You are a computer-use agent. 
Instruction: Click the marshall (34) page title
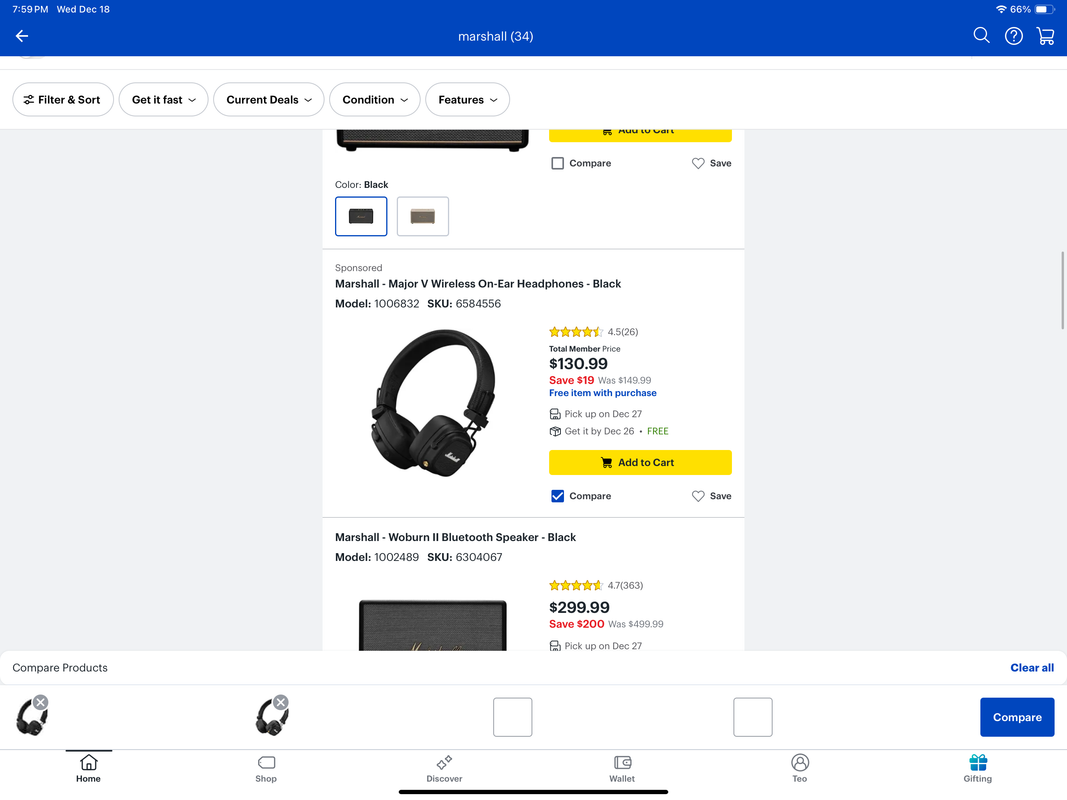point(495,37)
